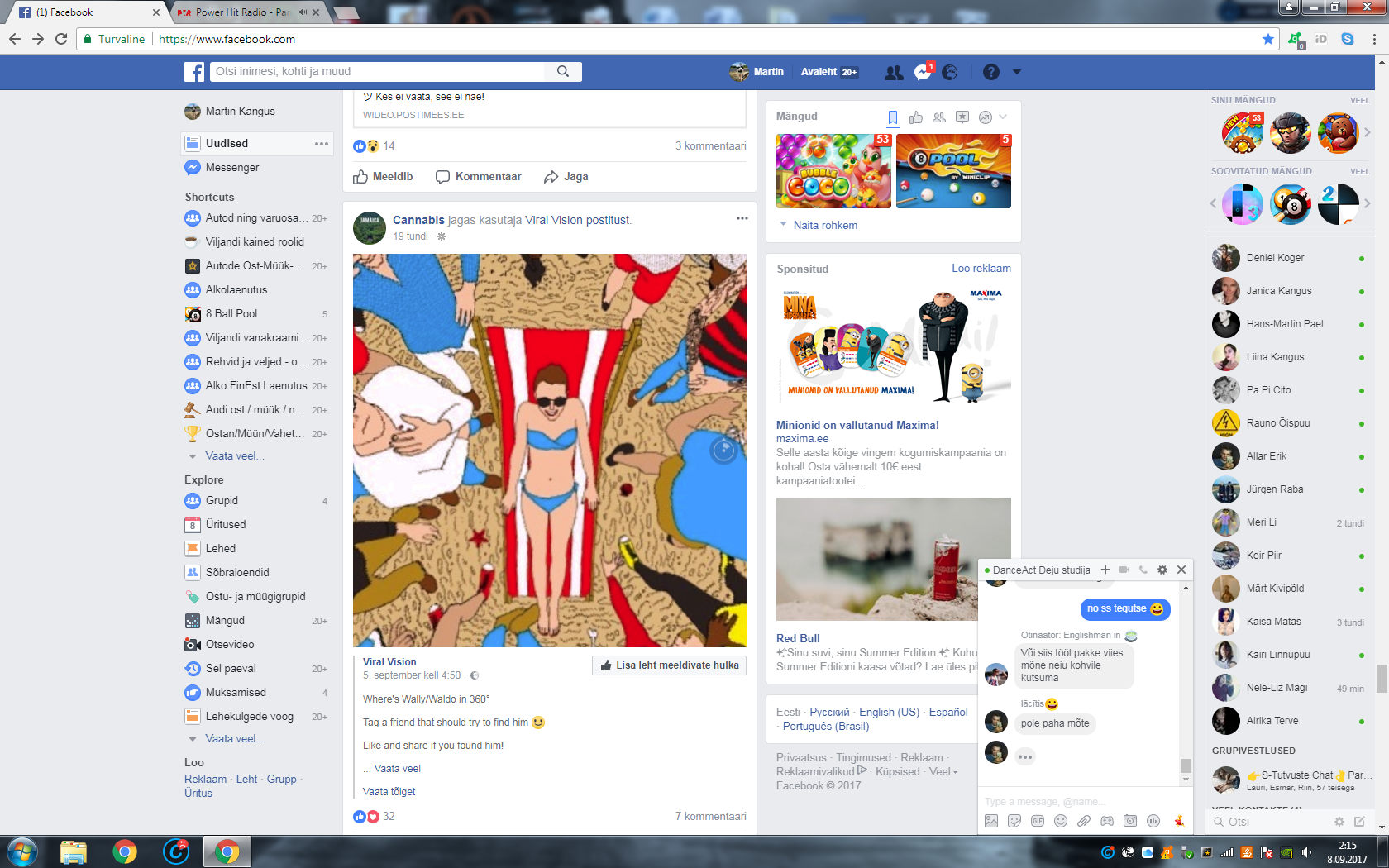Viewport: 1389px width, 868px height.
Task: Open the account menu arrow in the top bar
Action: pos(1017,72)
